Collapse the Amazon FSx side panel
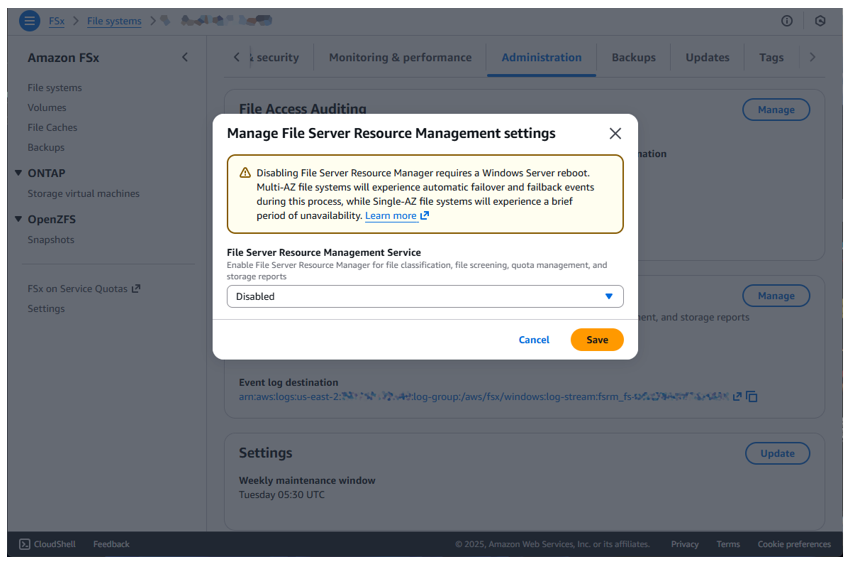 click(x=185, y=58)
